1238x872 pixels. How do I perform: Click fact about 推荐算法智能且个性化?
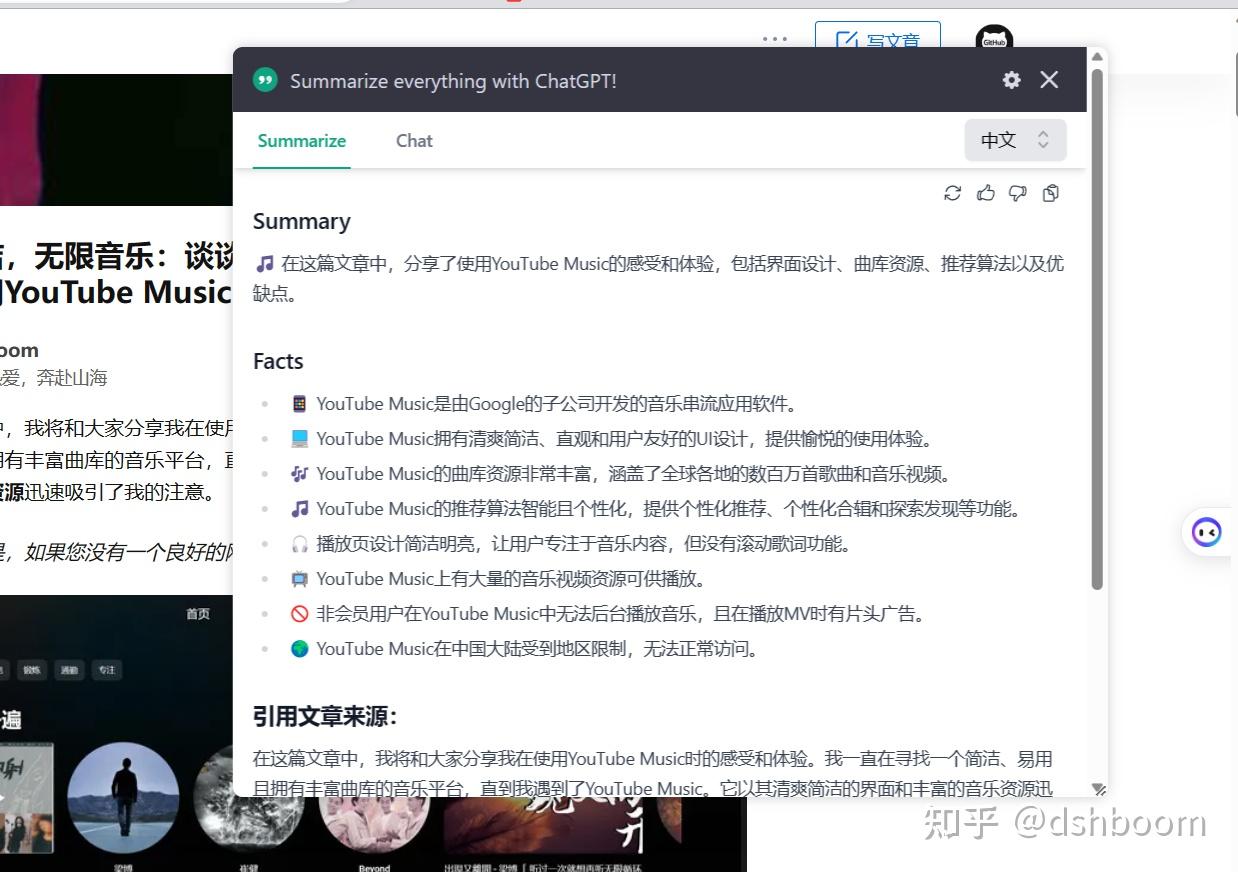pos(656,509)
